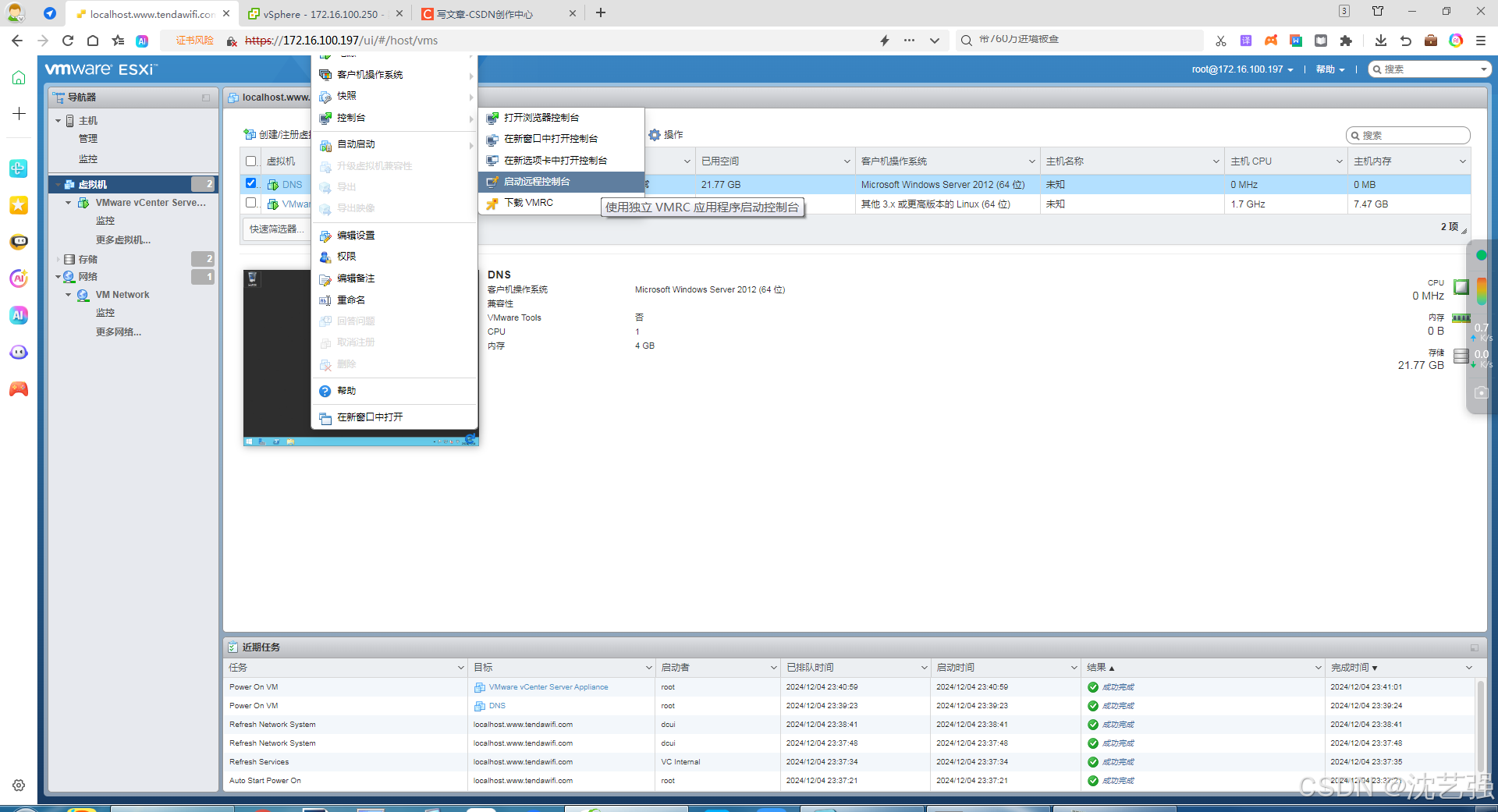Click the DNS target link in recent tasks
The image size is (1498, 812).
point(497,706)
